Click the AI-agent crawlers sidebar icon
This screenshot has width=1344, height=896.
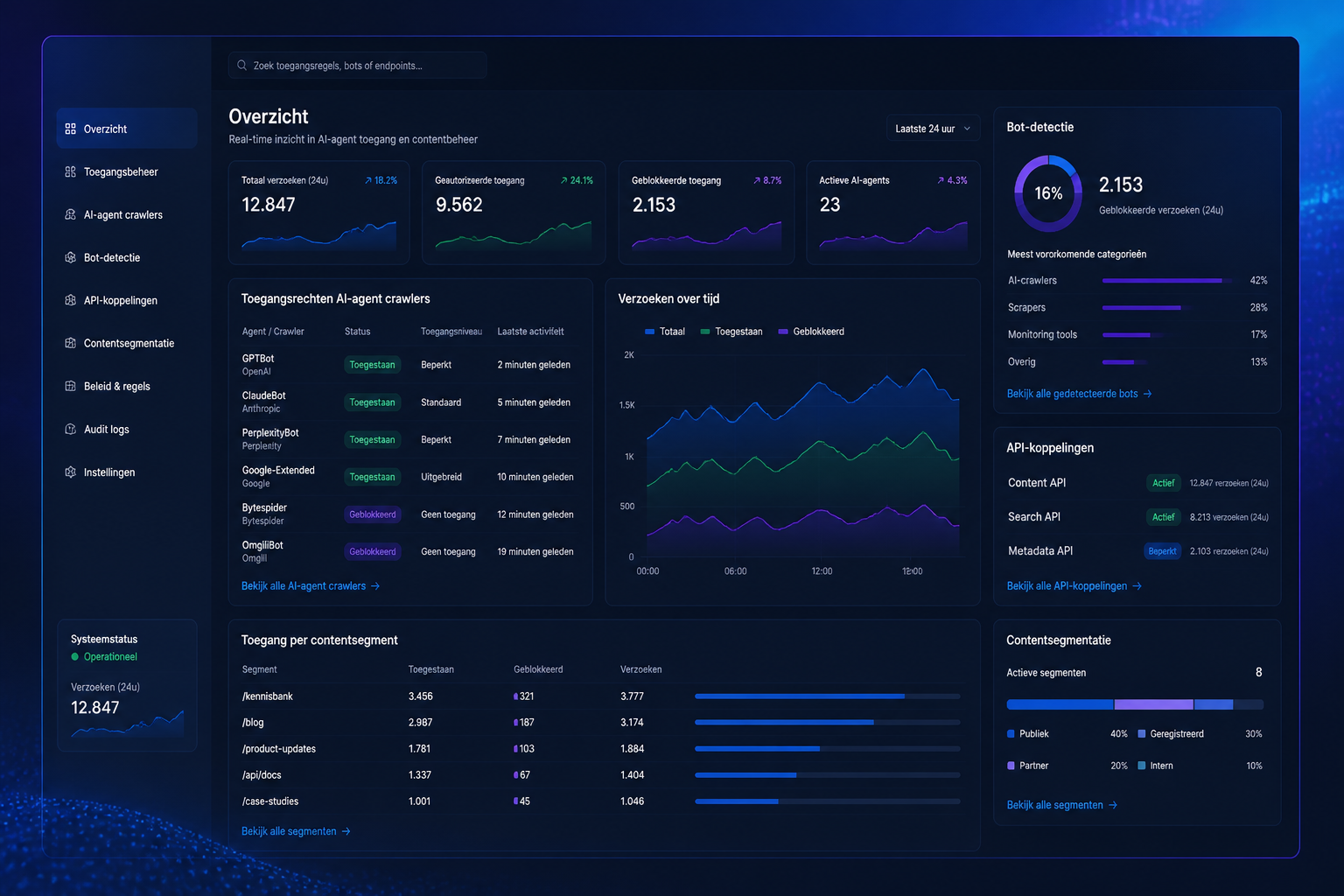pyautogui.click(x=70, y=214)
